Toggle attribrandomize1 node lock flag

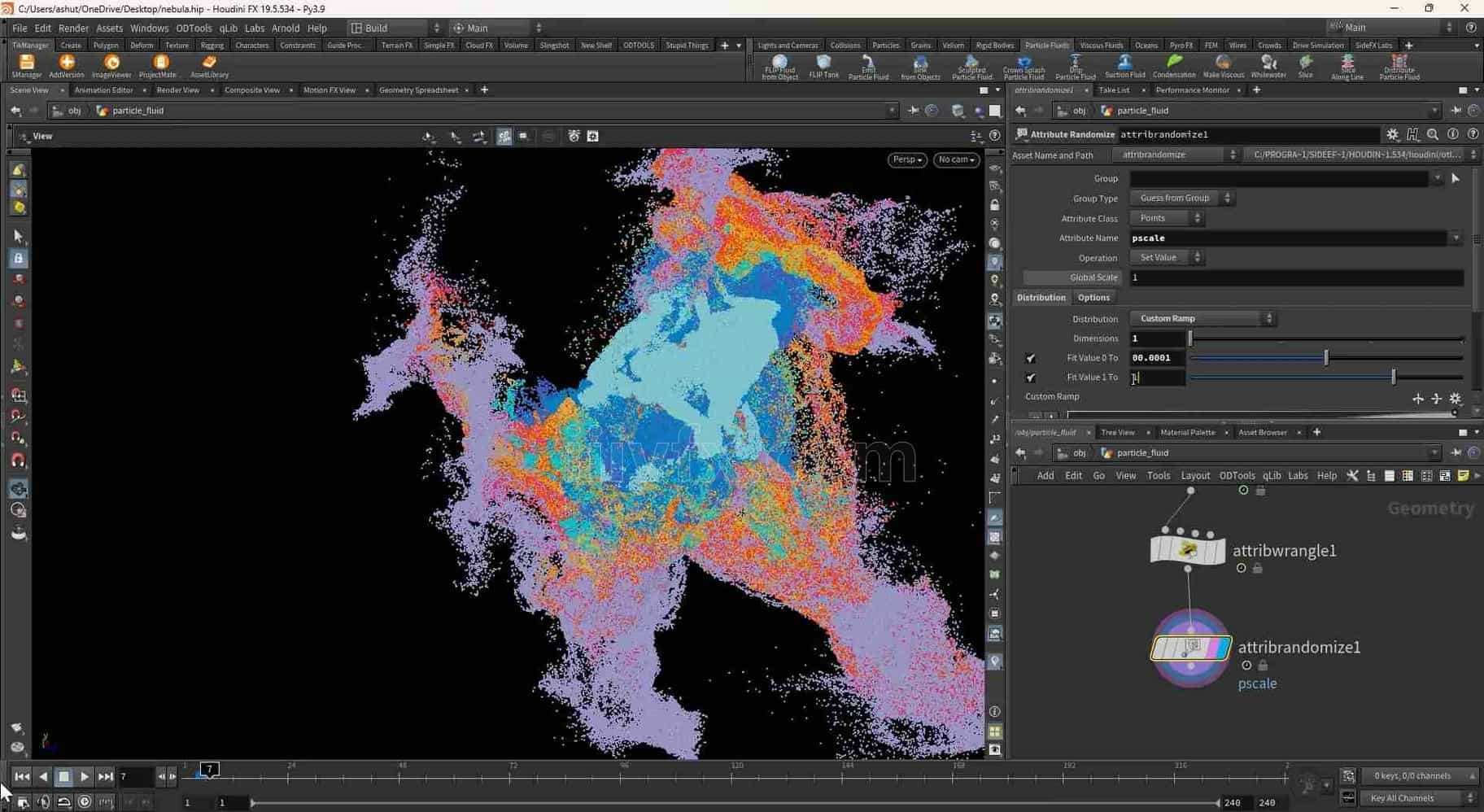[1263, 665]
